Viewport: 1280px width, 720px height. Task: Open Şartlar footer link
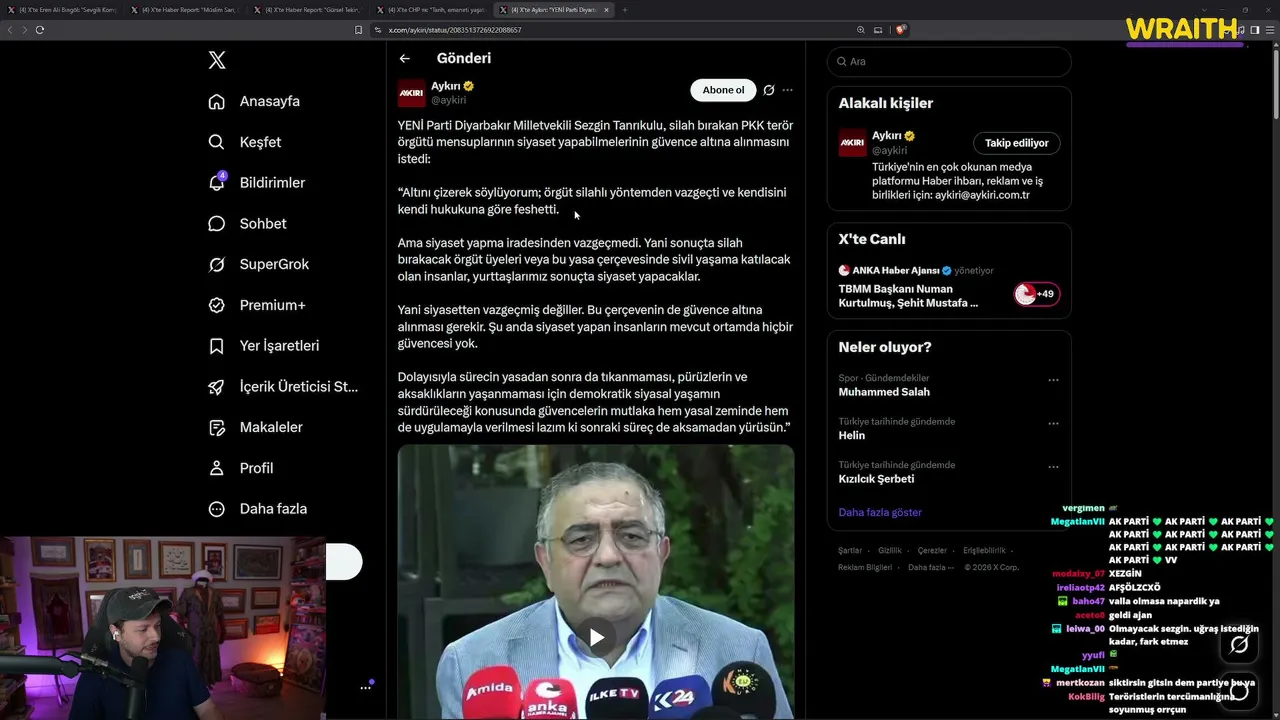(x=850, y=551)
